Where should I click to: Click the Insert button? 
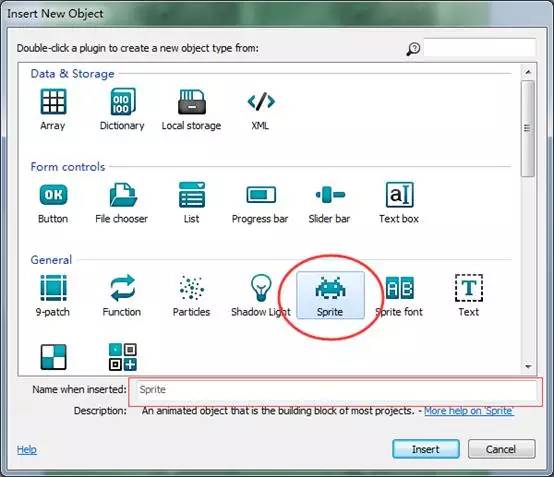click(x=426, y=449)
